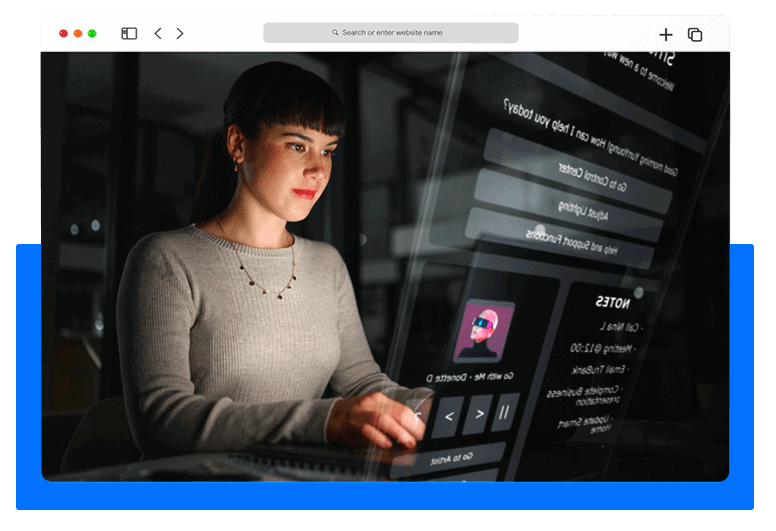
Task: Click the Search or enter website name field
Action: tap(391, 33)
